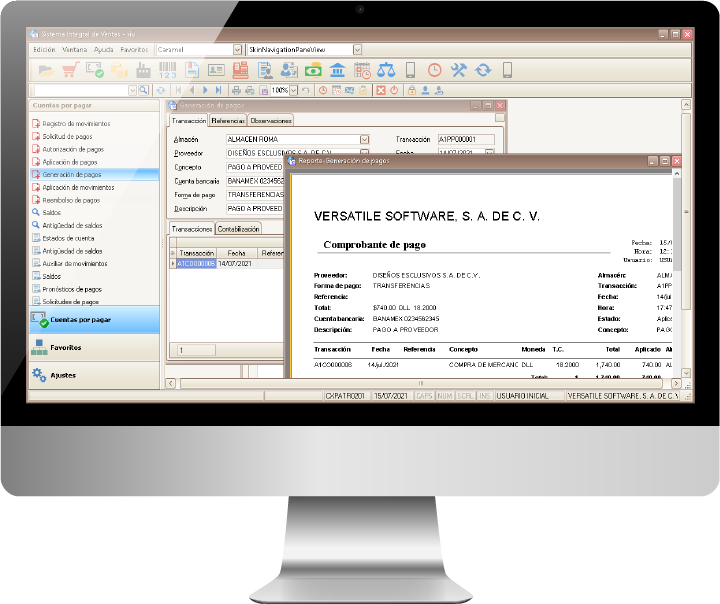Open the document with bookmark icon
Screen dimensions: 720x604
[x=192, y=70]
